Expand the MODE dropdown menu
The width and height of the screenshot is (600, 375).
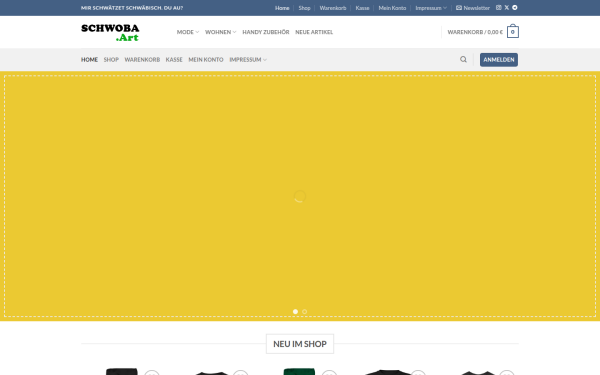(x=188, y=32)
